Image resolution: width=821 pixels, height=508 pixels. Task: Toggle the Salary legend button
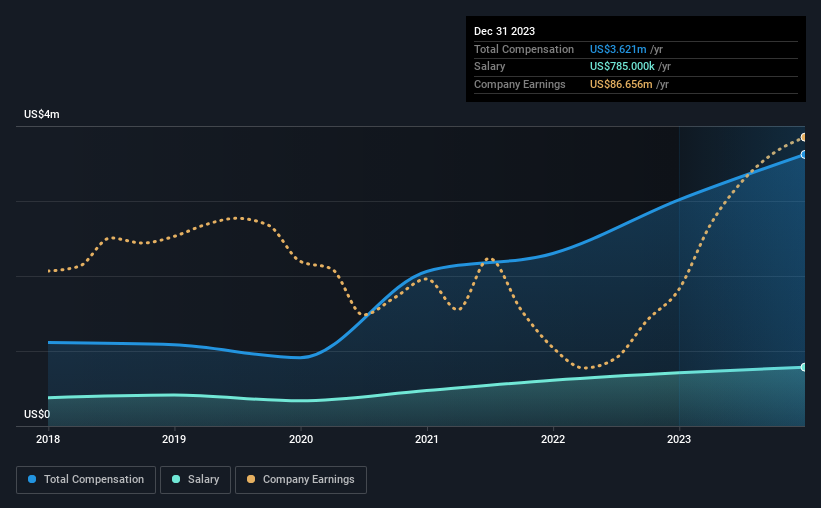(195, 480)
